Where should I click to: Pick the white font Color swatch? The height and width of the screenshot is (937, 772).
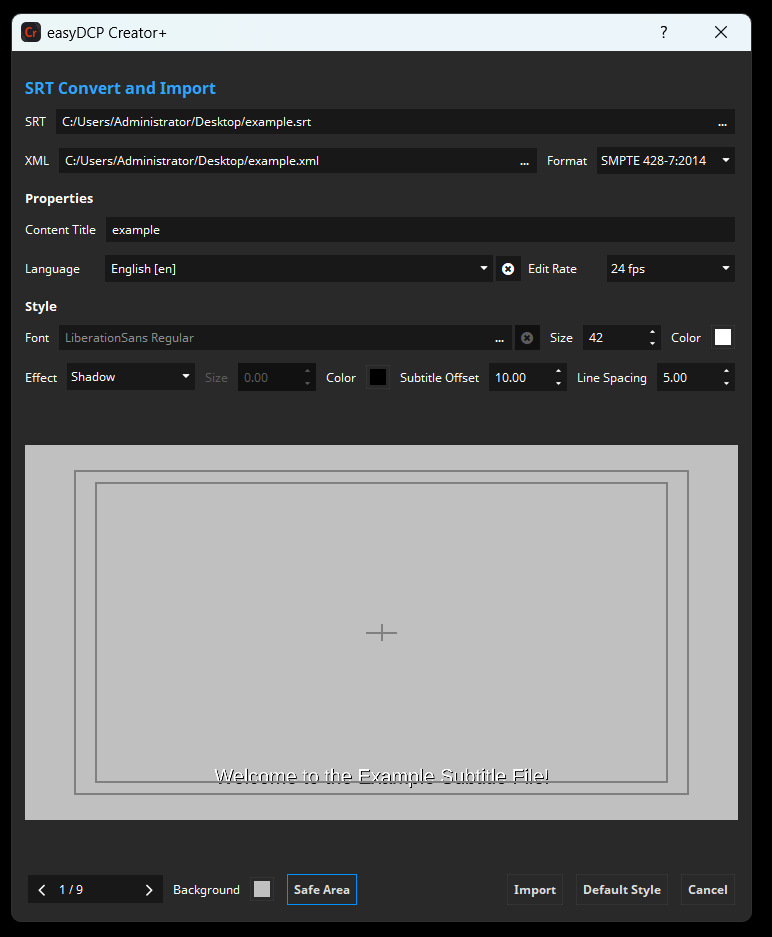click(722, 338)
